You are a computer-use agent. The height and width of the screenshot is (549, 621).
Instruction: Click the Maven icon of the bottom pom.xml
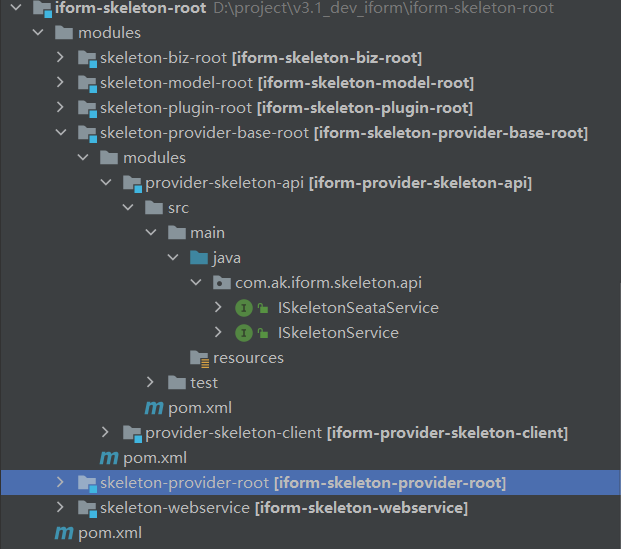pos(63,533)
